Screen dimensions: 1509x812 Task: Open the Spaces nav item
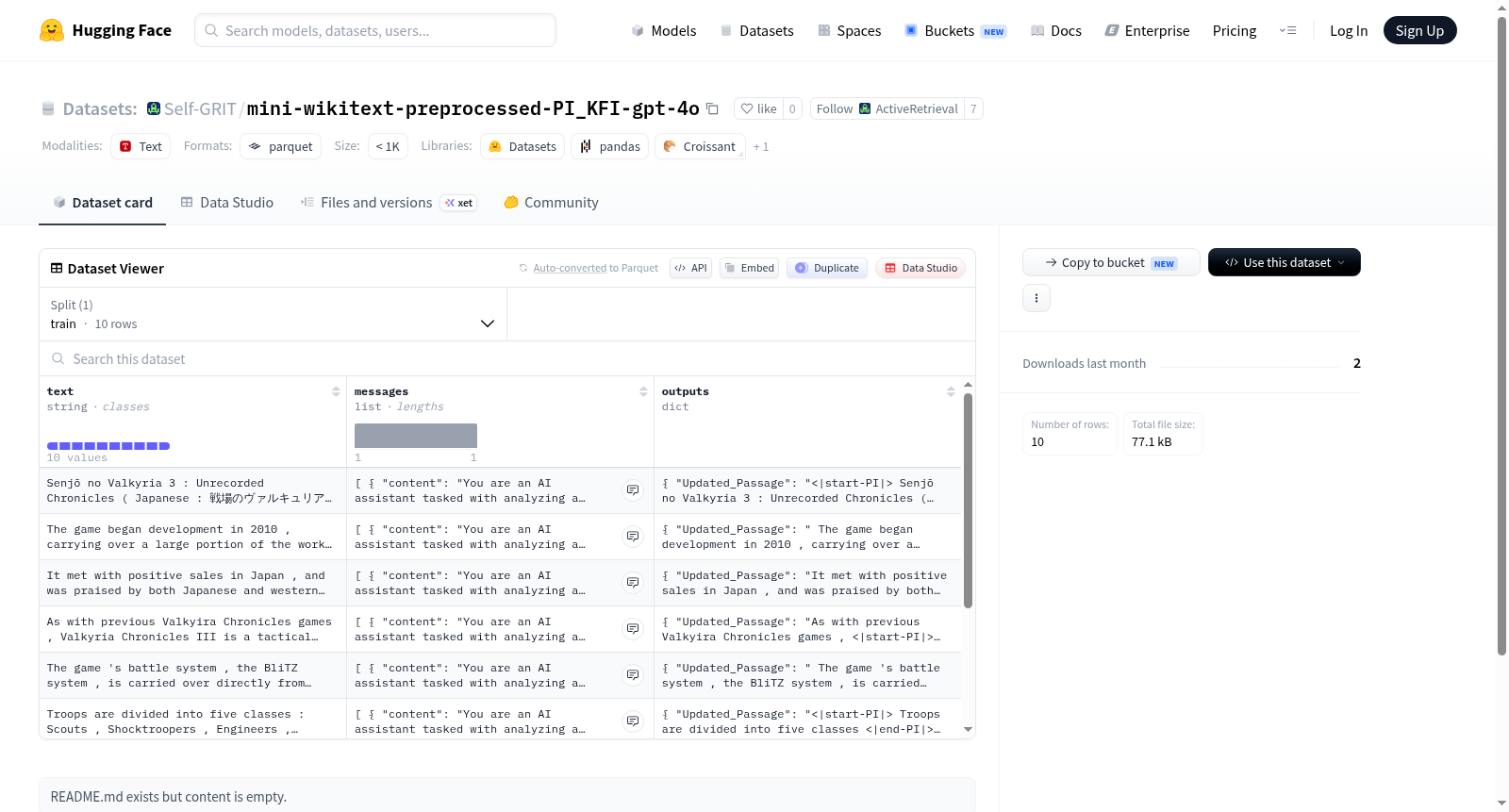coord(849,30)
